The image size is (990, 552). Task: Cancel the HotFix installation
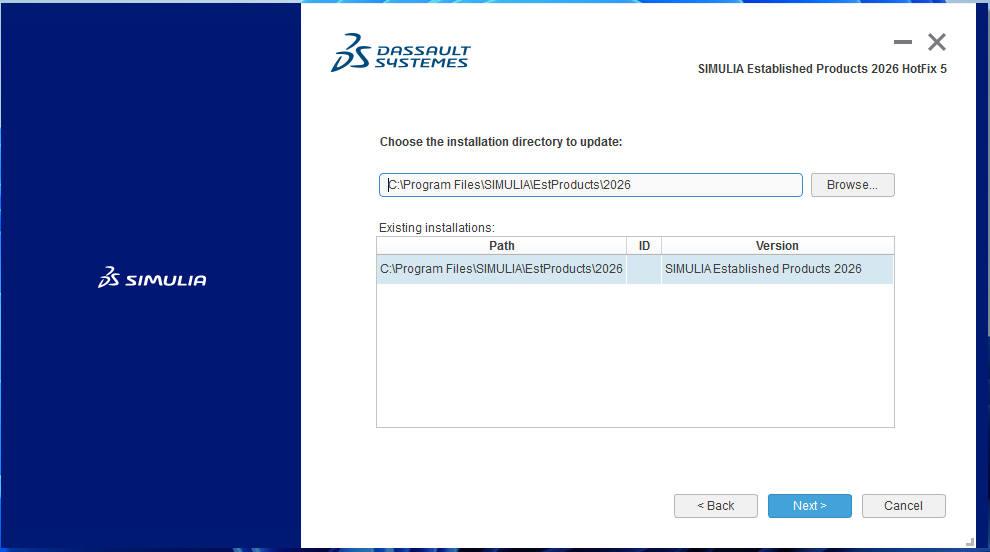(904, 506)
